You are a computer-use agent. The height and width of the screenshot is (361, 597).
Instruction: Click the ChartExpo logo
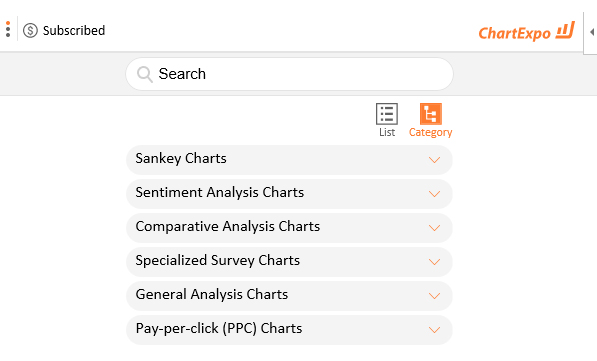click(x=527, y=32)
